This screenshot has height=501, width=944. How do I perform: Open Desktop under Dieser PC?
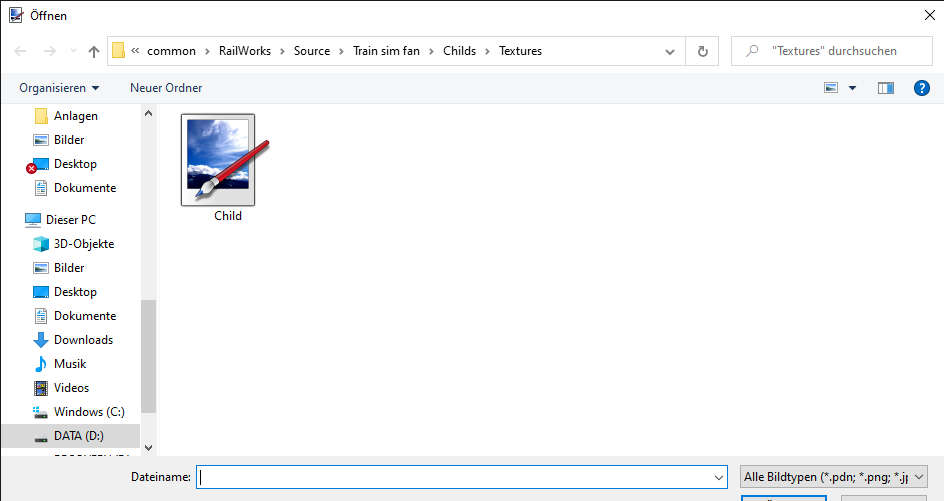65,292
